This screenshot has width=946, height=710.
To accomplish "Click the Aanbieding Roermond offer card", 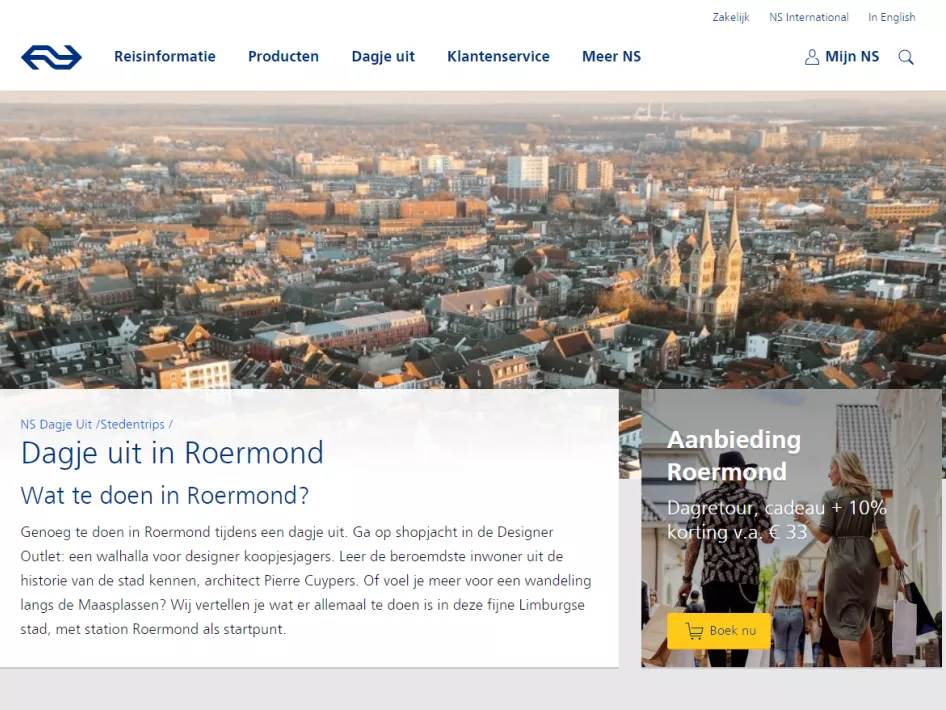I will [792, 528].
